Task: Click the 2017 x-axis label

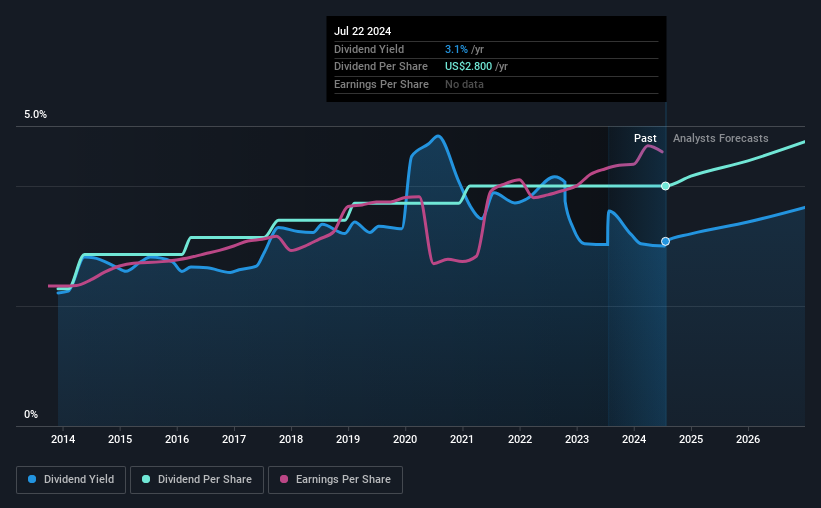Action: 234,439
